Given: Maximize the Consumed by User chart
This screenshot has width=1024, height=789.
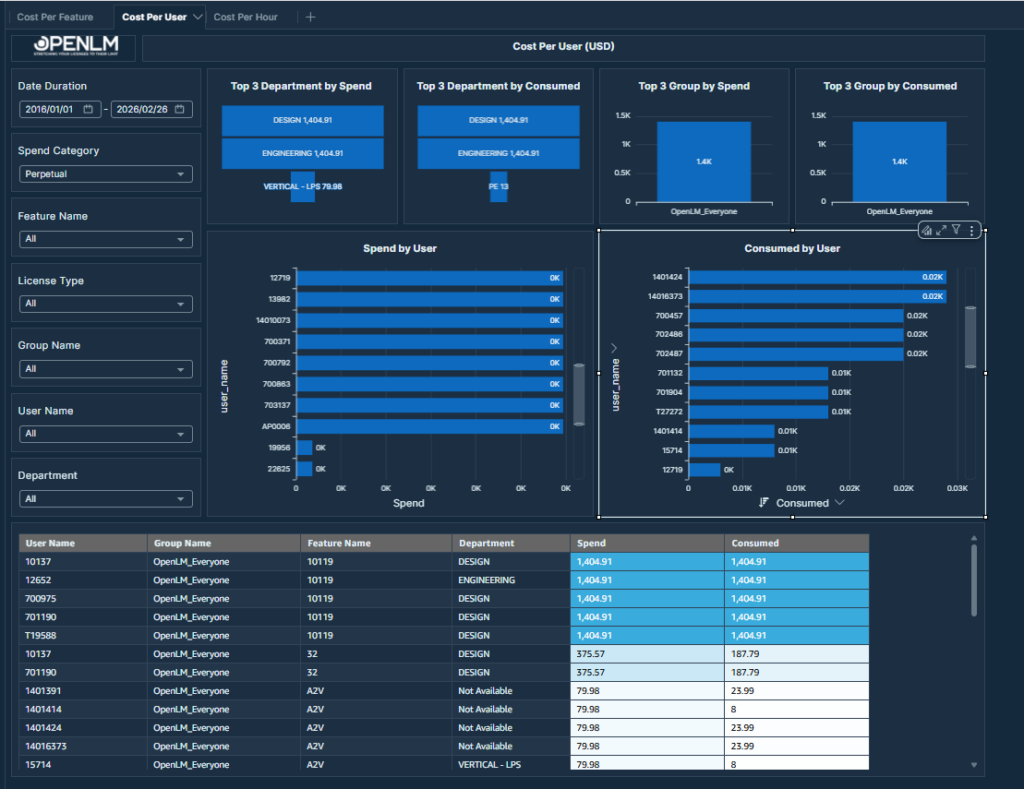Looking at the screenshot, I should (x=941, y=231).
